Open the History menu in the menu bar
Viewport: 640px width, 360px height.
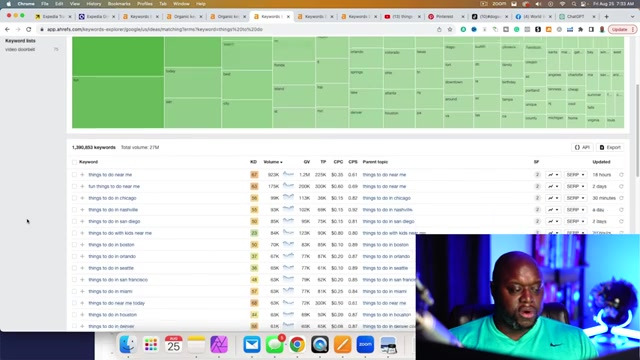coord(93,4)
